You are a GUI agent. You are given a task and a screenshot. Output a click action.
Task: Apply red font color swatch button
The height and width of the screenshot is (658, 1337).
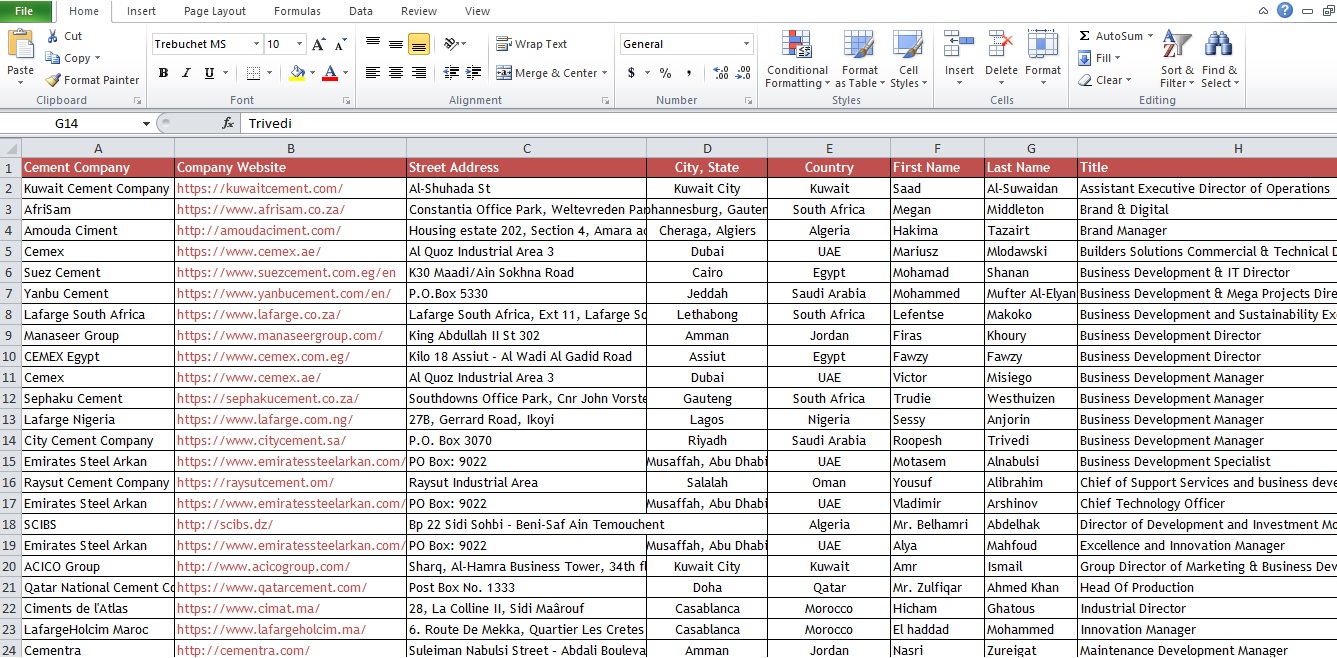tap(329, 73)
